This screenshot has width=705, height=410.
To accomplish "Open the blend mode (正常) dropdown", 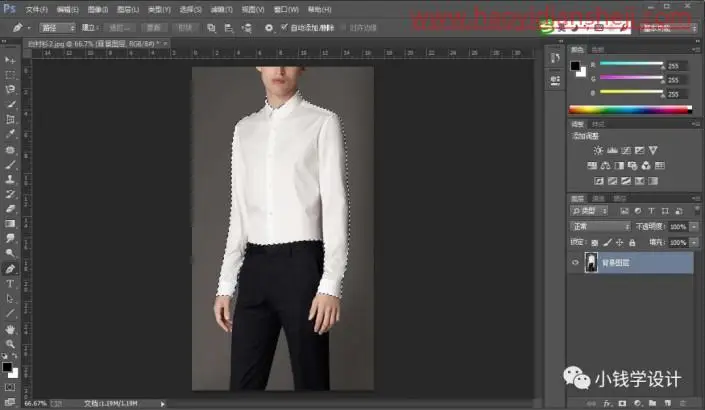I will pyautogui.click(x=600, y=227).
